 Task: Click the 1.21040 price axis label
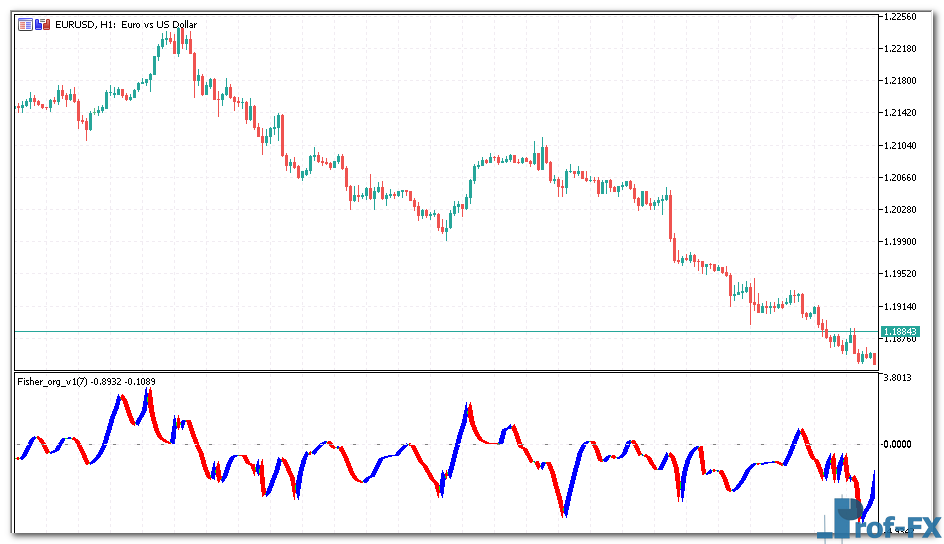click(900, 145)
